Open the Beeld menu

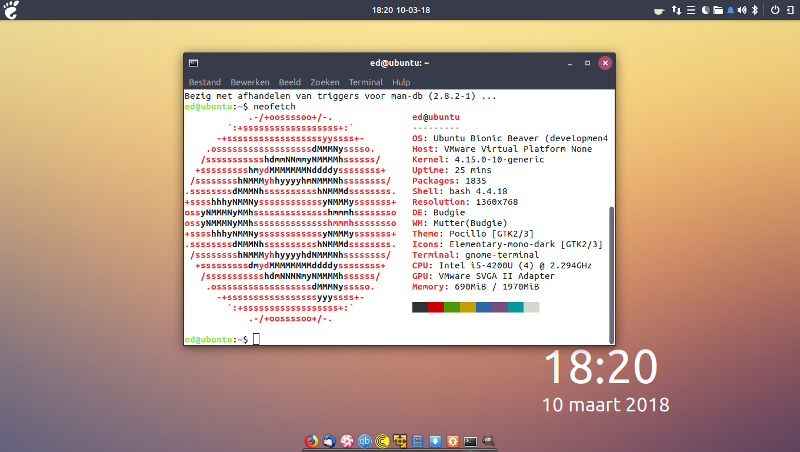click(289, 82)
